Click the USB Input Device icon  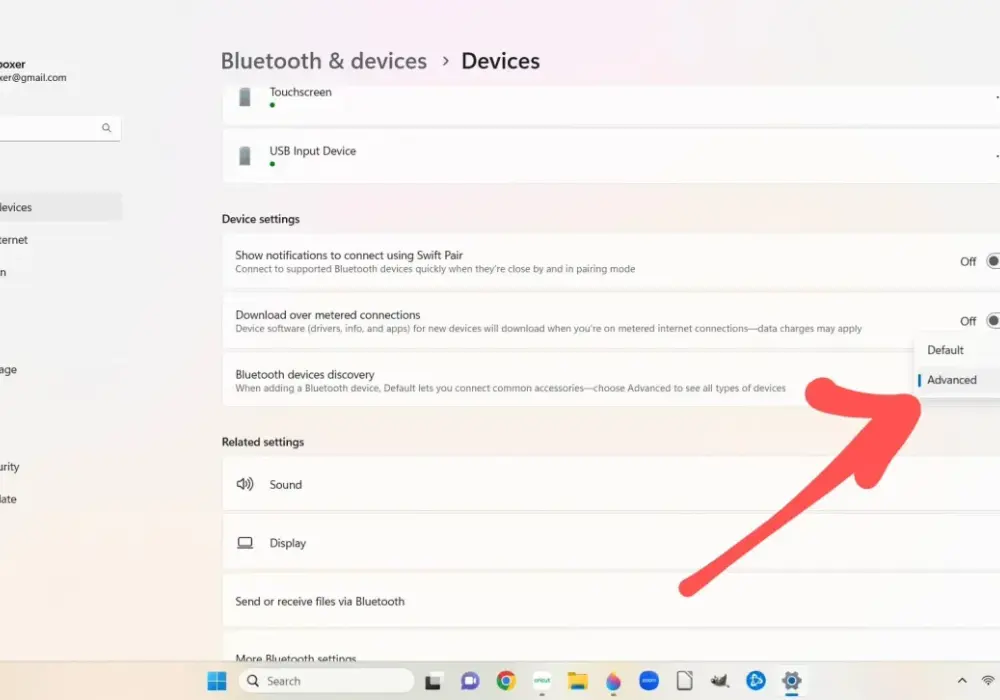click(x=244, y=156)
